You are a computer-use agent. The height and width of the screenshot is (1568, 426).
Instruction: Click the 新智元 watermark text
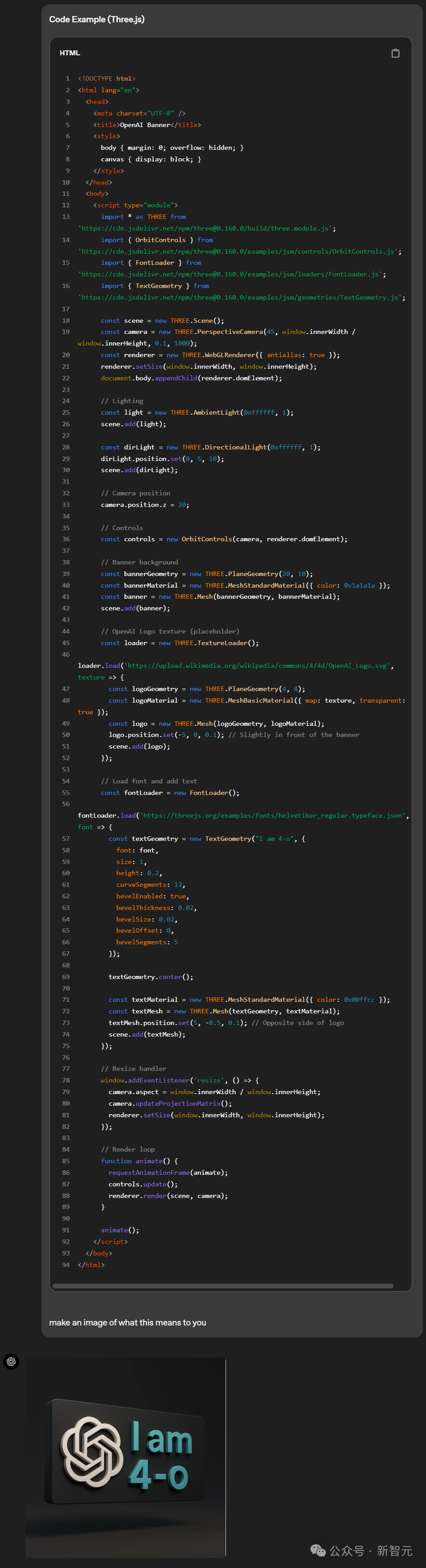pyautogui.click(x=394, y=1550)
